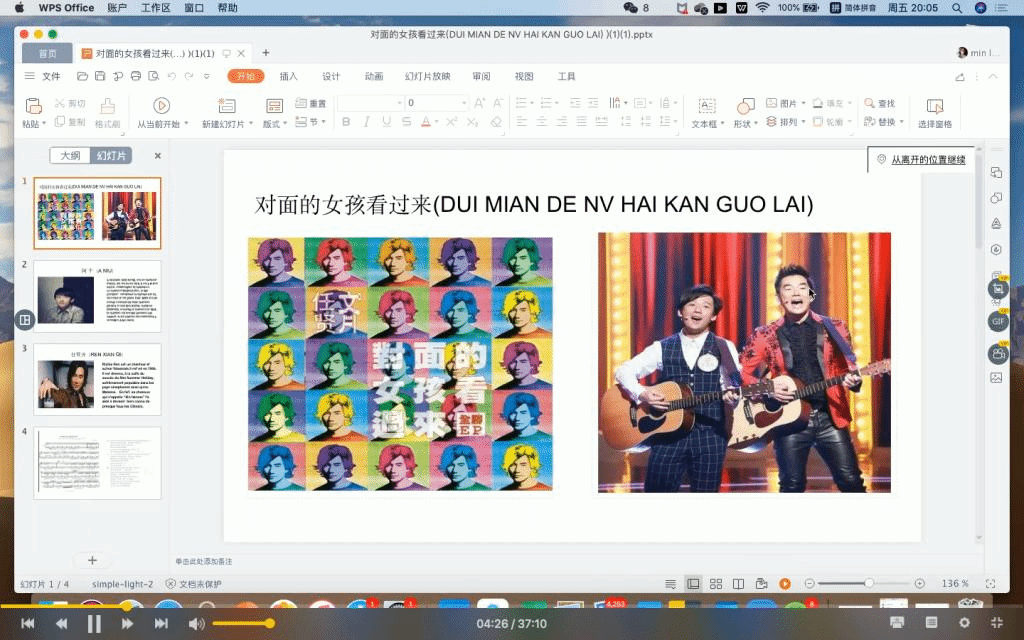1024x640 pixels.
Task: Open the Animation (动画) ribbon tab
Action: tap(374, 76)
